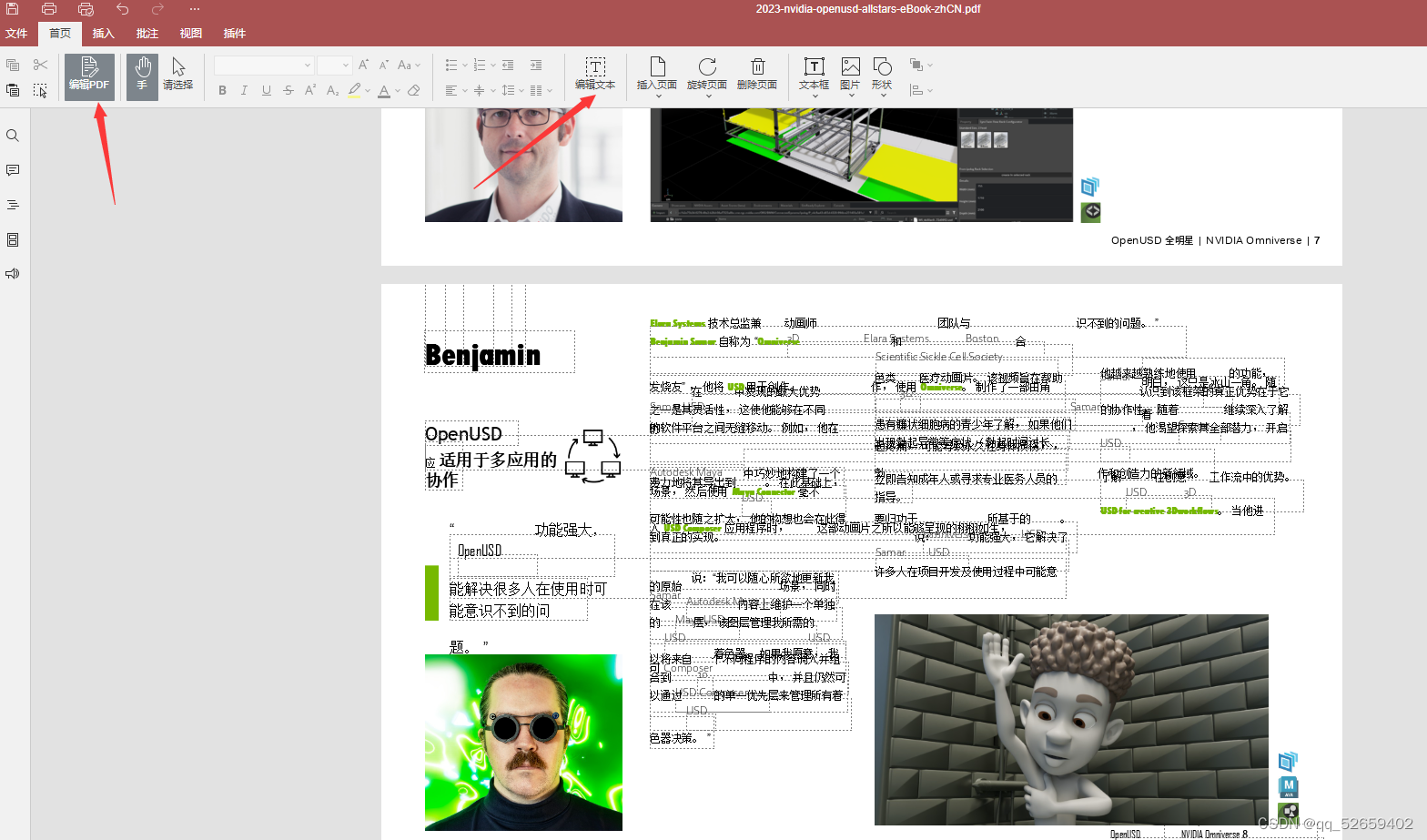Toggle bold formatting
The height and width of the screenshot is (840, 1427).
pos(222,90)
